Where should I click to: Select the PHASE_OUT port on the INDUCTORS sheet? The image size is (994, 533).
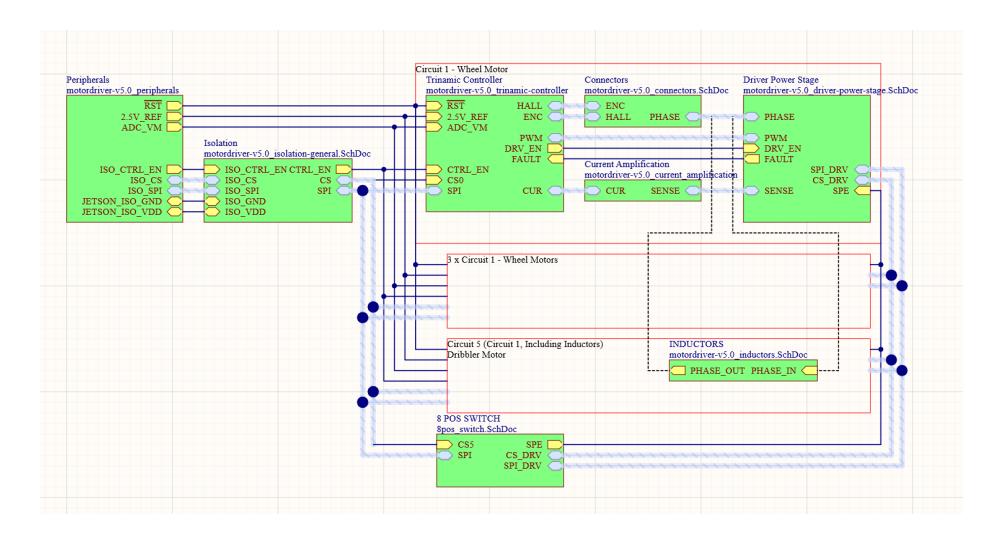tap(678, 371)
